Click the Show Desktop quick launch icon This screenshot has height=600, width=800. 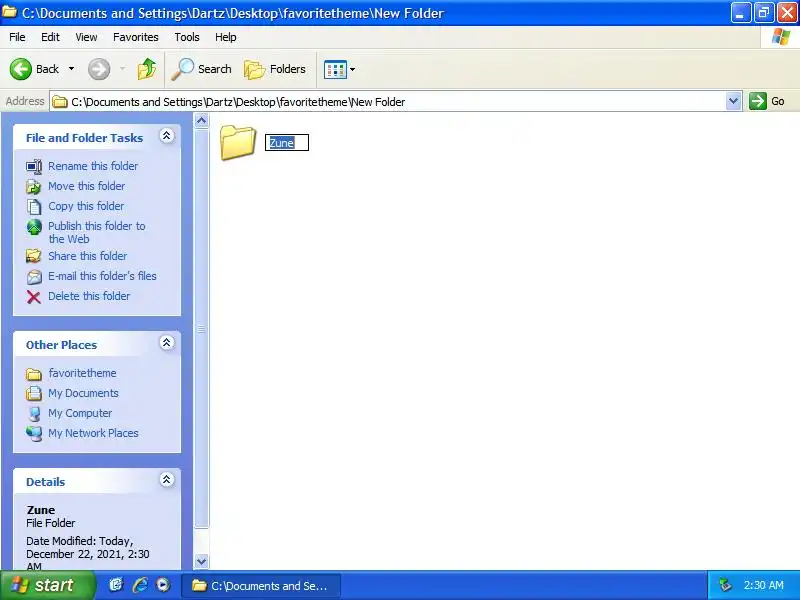click(x=116, y=585)
